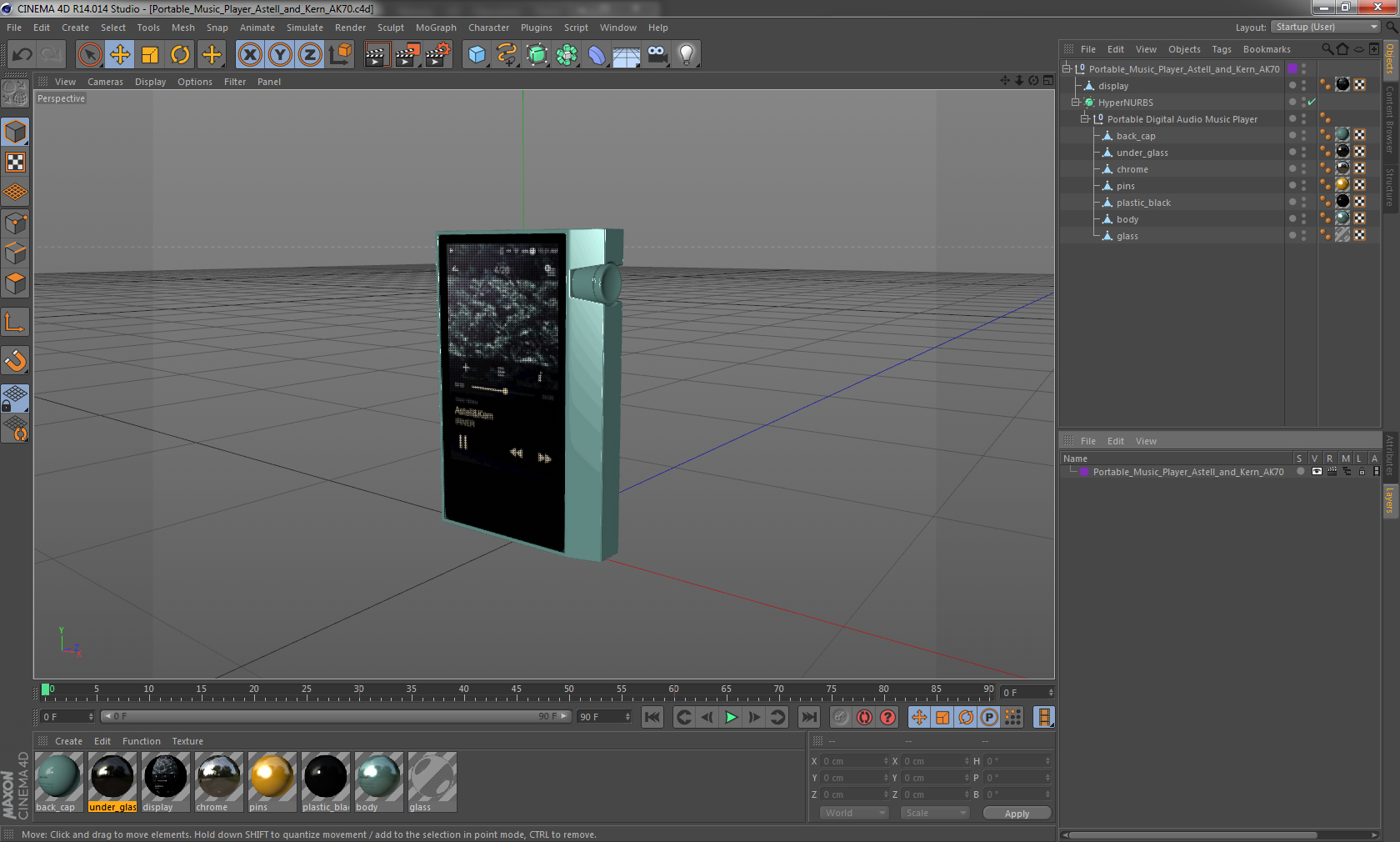Activate the Scale tool
Viewport: 1400px width, 842px height.
(150, 55)
